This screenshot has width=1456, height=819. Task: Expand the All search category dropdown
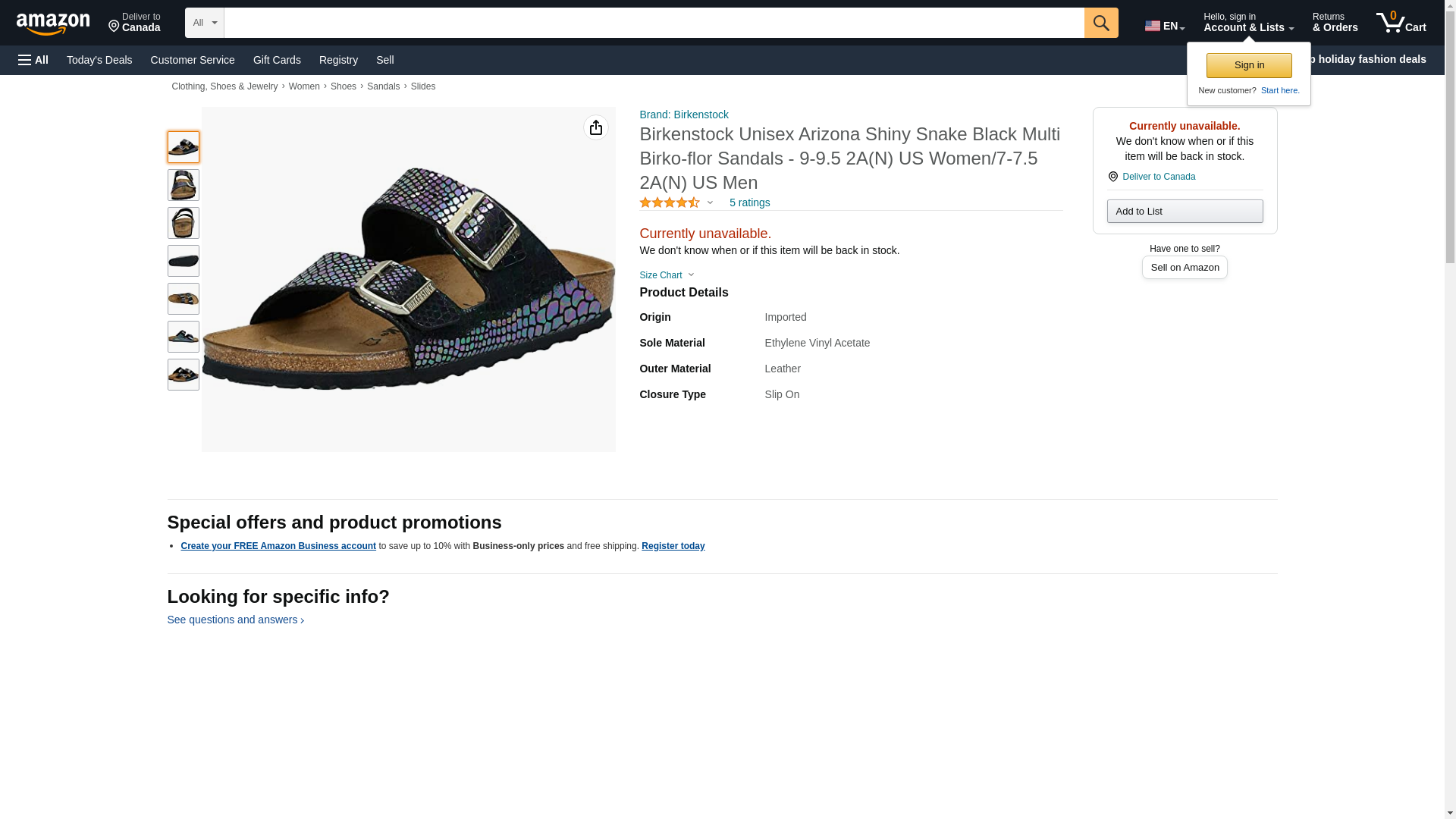coord(204,23)
